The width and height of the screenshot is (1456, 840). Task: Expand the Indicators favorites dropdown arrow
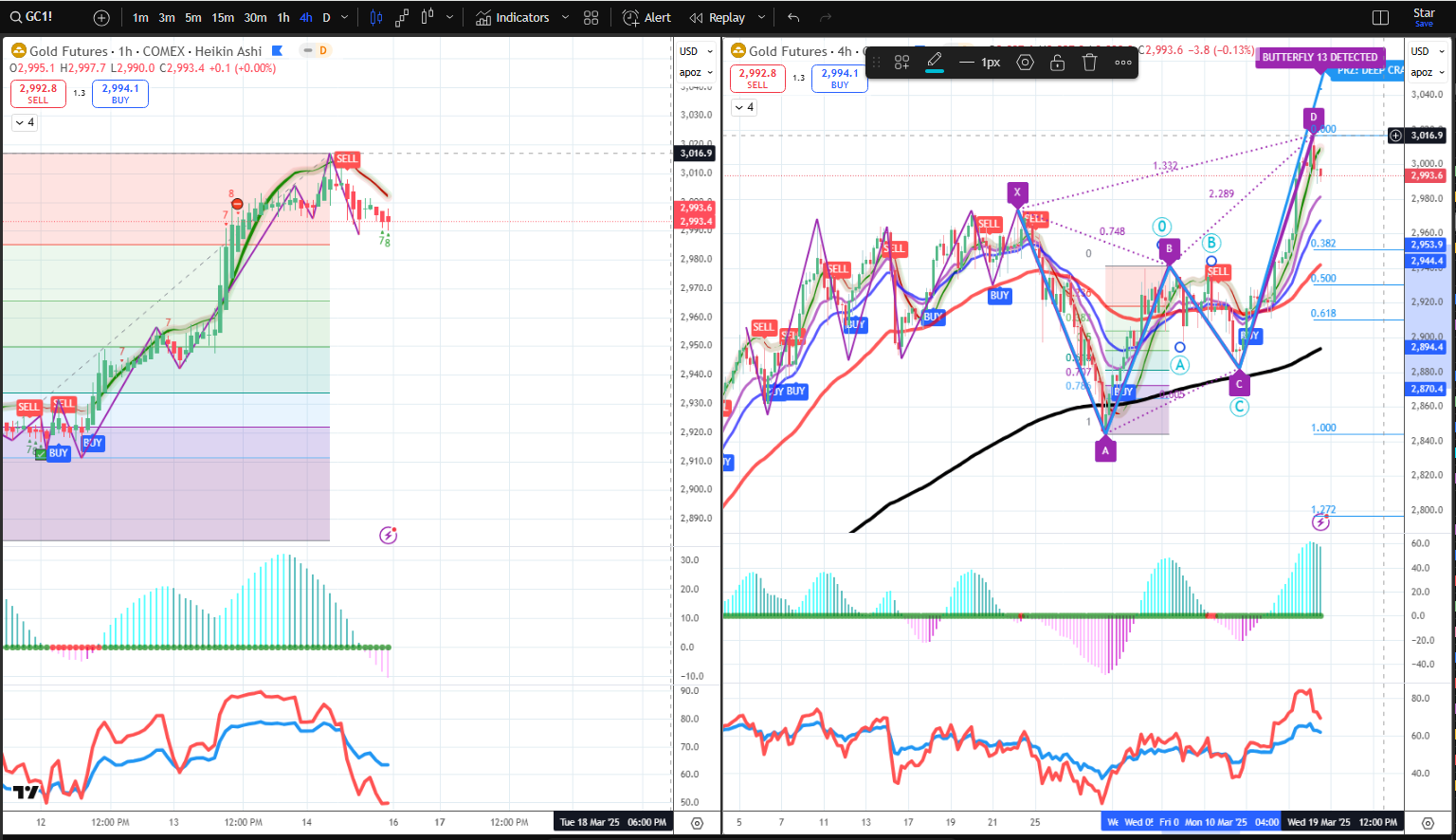click(x=566, y=17)
